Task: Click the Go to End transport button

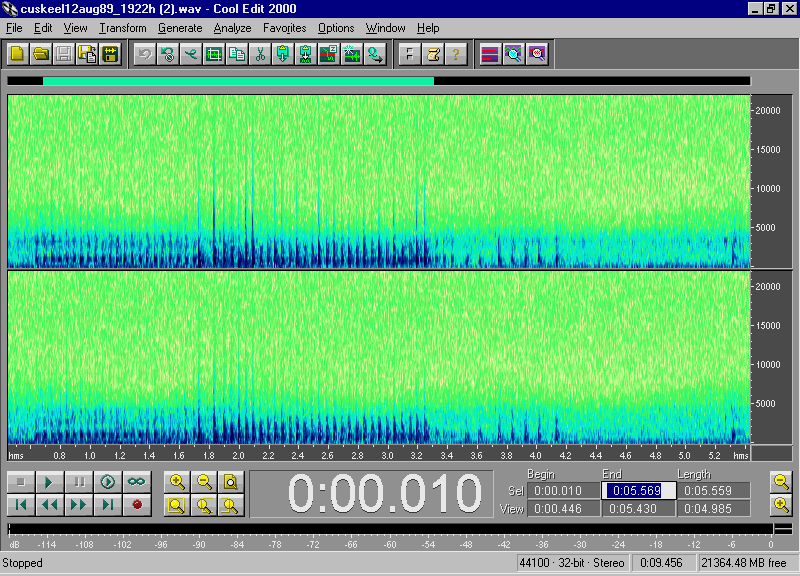Action: click(107, 505)
